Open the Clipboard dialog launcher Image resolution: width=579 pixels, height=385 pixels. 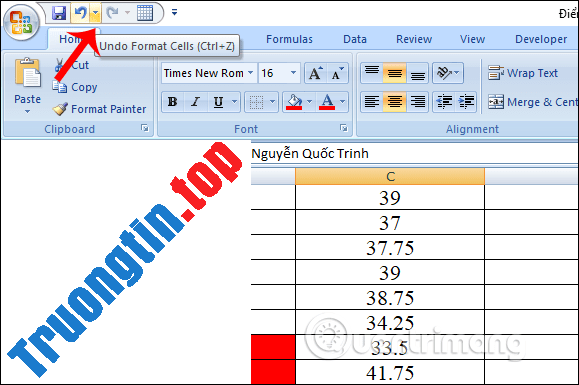[145, 128]
